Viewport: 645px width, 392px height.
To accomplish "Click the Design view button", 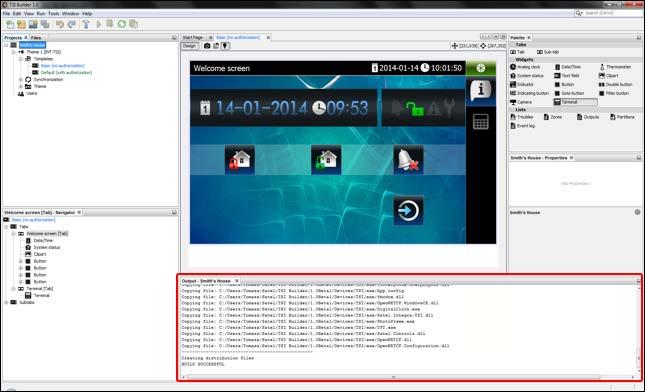I will click(x=190, y=46).
